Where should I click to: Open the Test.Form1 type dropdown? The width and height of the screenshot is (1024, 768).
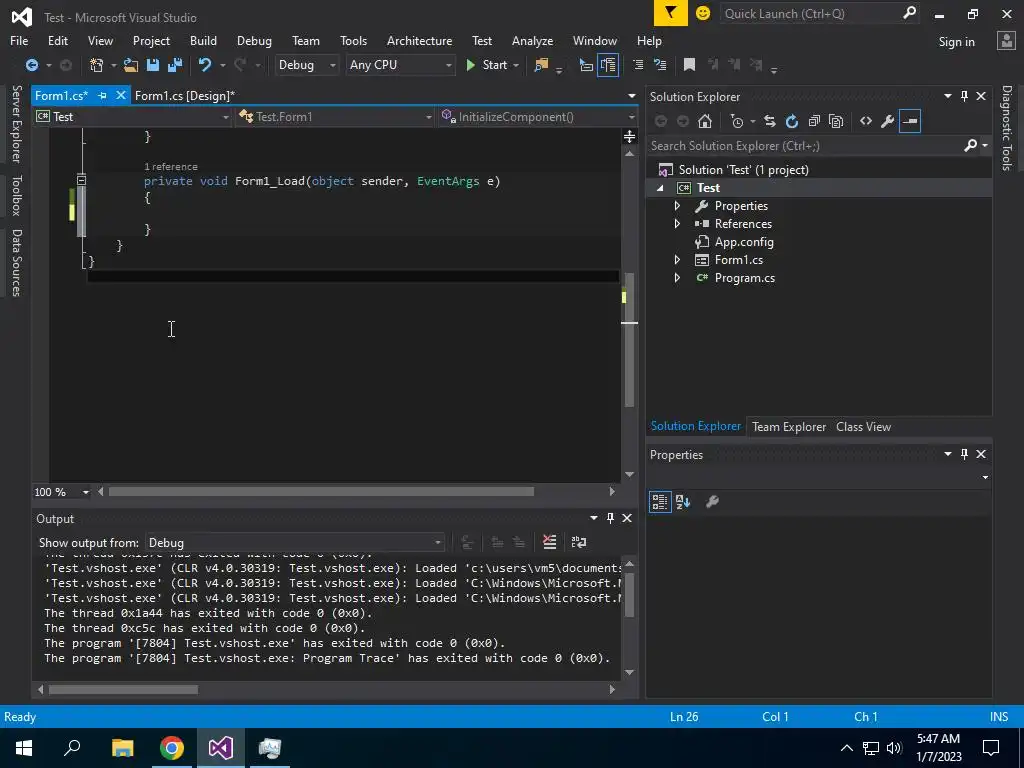335,117
